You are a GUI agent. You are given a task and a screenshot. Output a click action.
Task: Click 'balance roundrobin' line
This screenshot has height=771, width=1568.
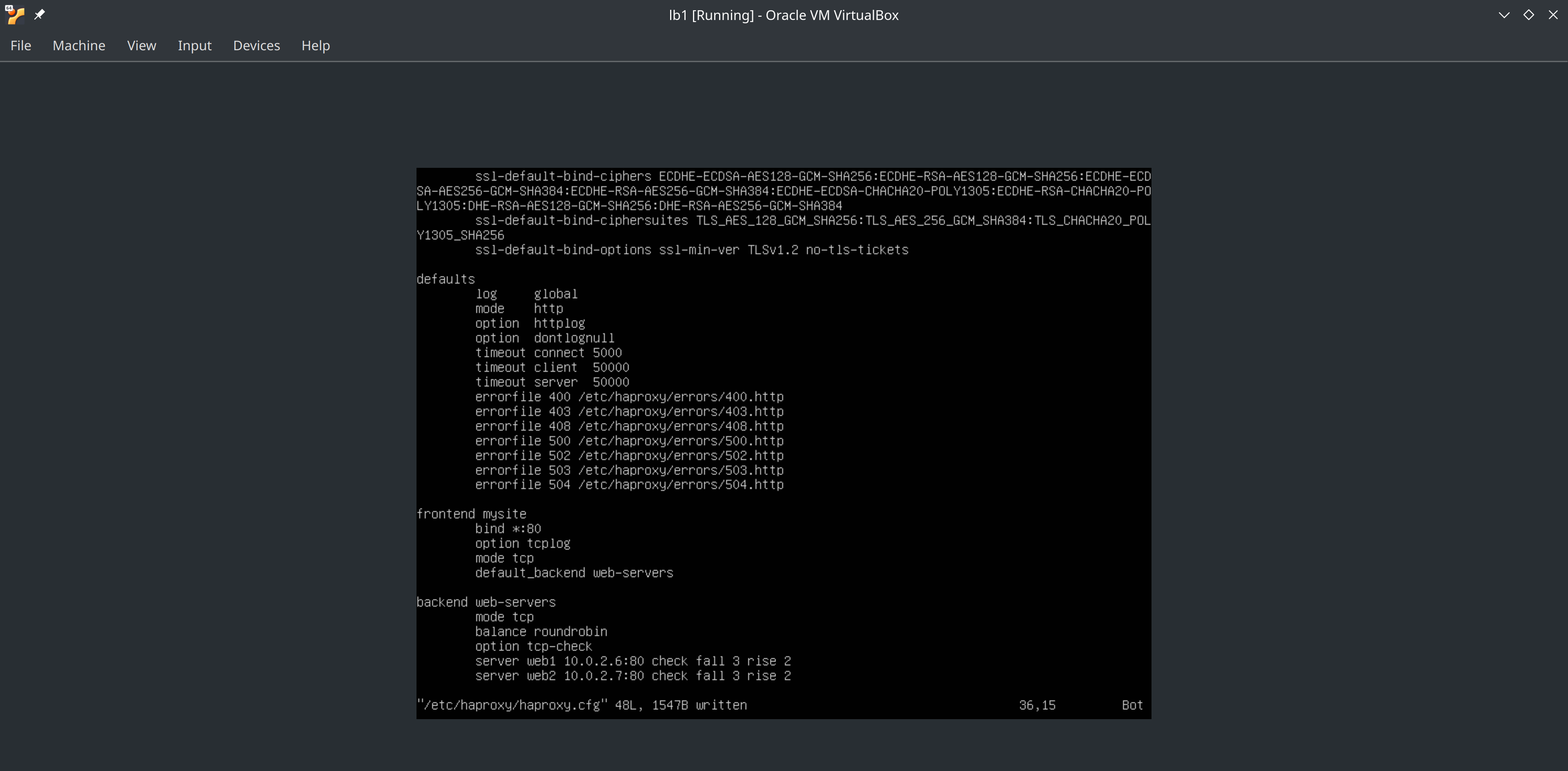(x=542, y=632)
